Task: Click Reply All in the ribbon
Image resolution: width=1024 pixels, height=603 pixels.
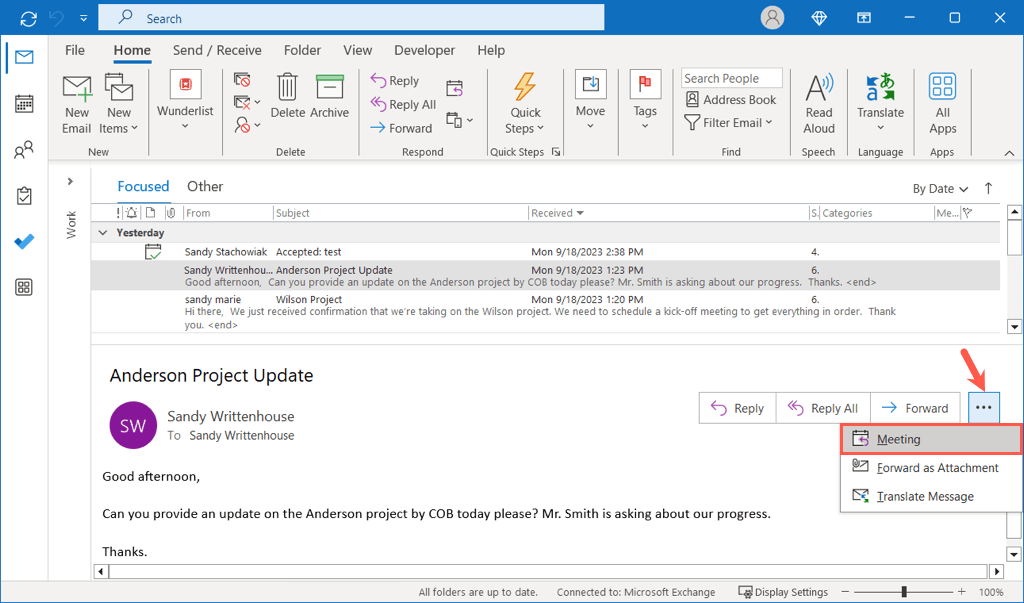Action: 403,104
